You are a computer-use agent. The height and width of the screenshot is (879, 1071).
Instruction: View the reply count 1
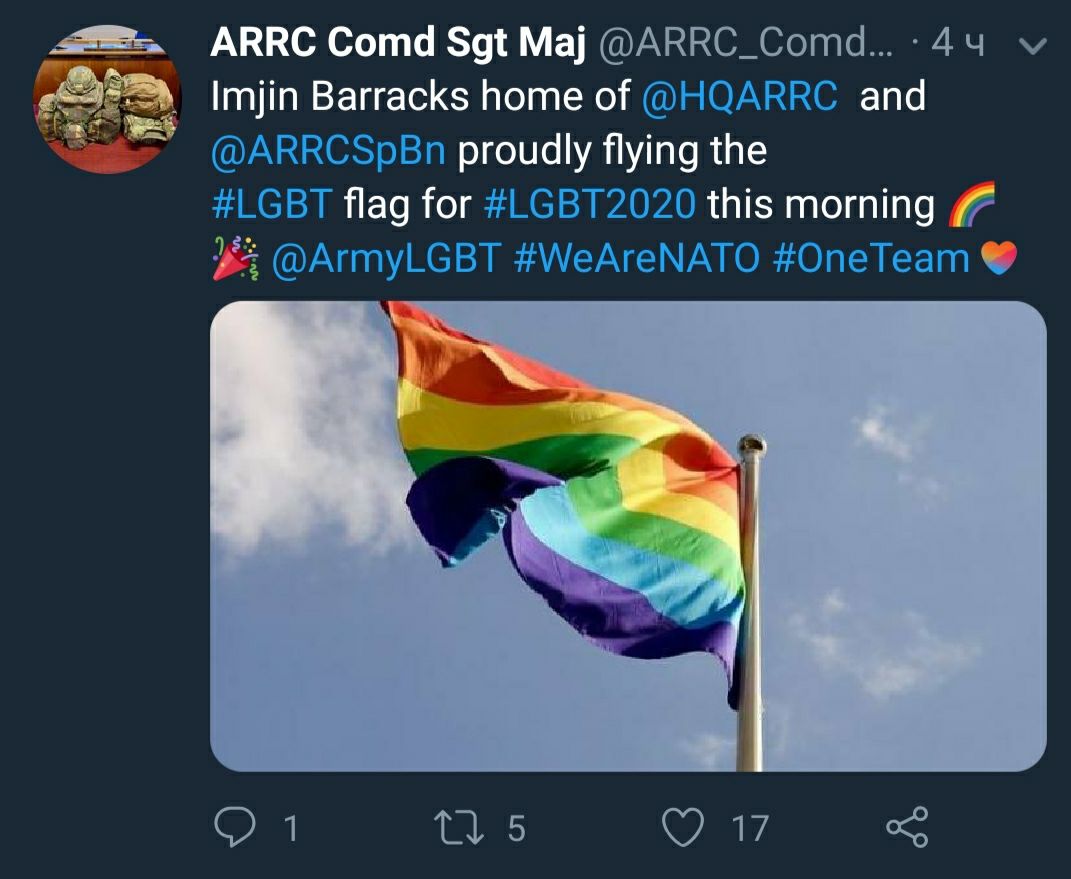coord(290,828)
